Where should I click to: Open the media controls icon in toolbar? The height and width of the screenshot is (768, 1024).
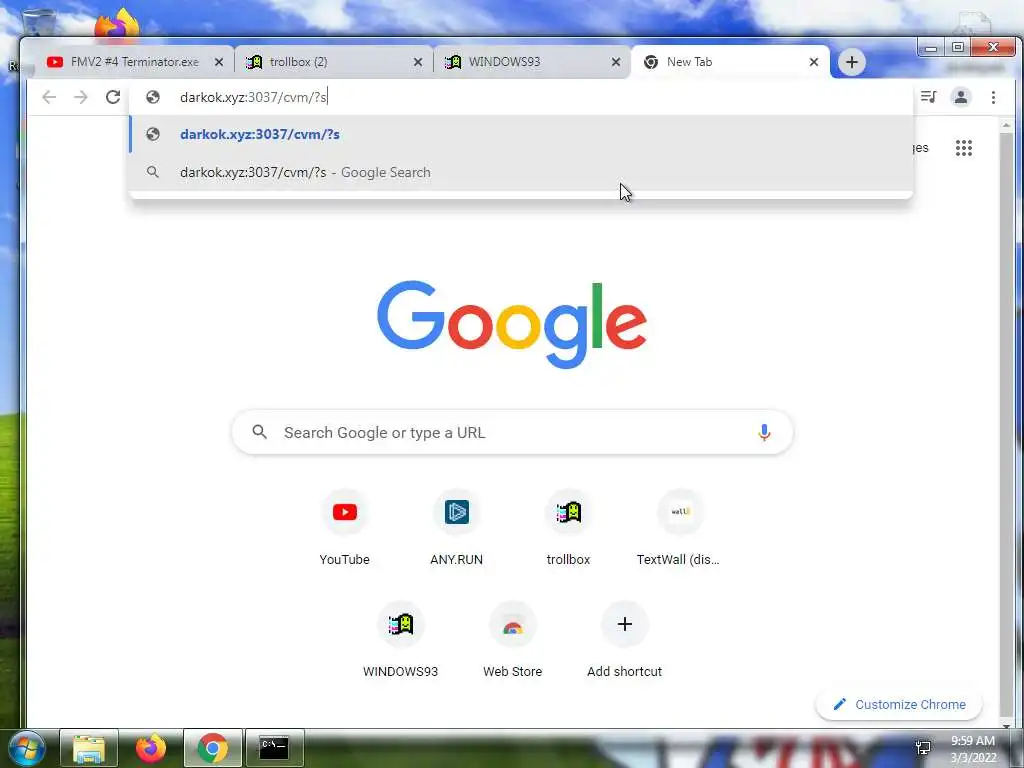928,97
